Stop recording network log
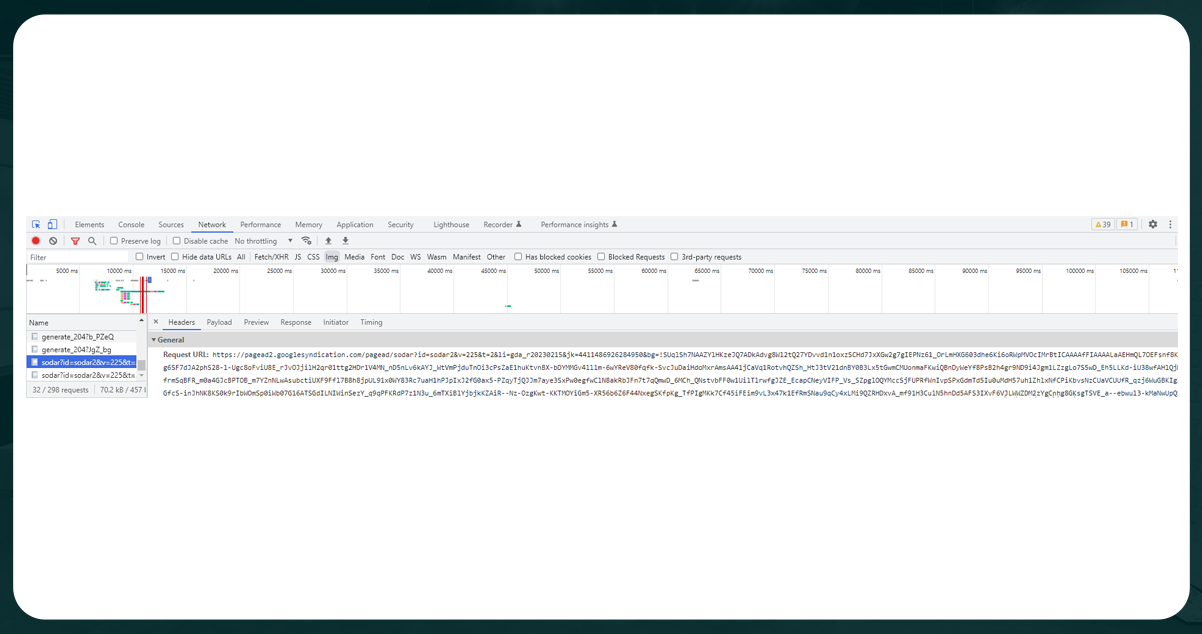Image resolution: width=1202 pixels, height=634 pixels. coord(36,241)
